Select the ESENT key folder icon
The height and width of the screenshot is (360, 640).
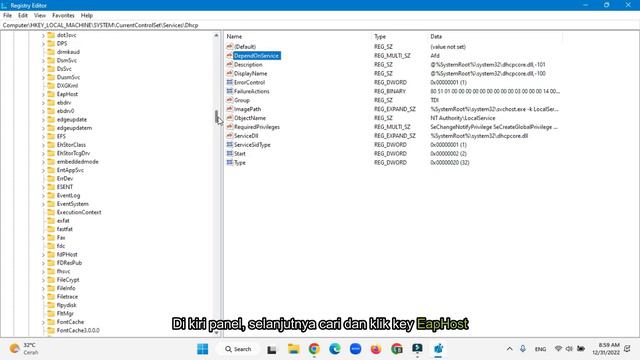pos(51,187)
